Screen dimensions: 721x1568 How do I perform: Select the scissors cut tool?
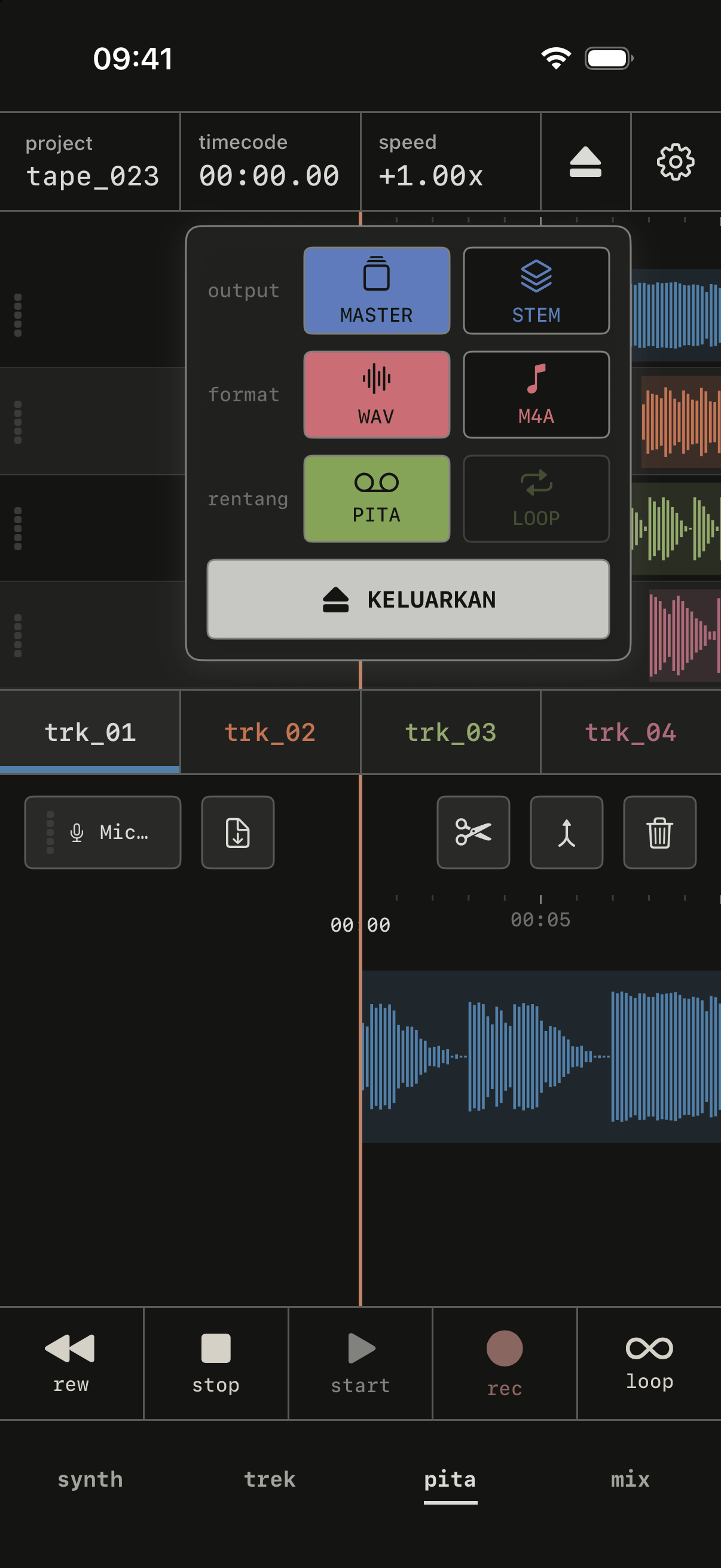(473, 832)
